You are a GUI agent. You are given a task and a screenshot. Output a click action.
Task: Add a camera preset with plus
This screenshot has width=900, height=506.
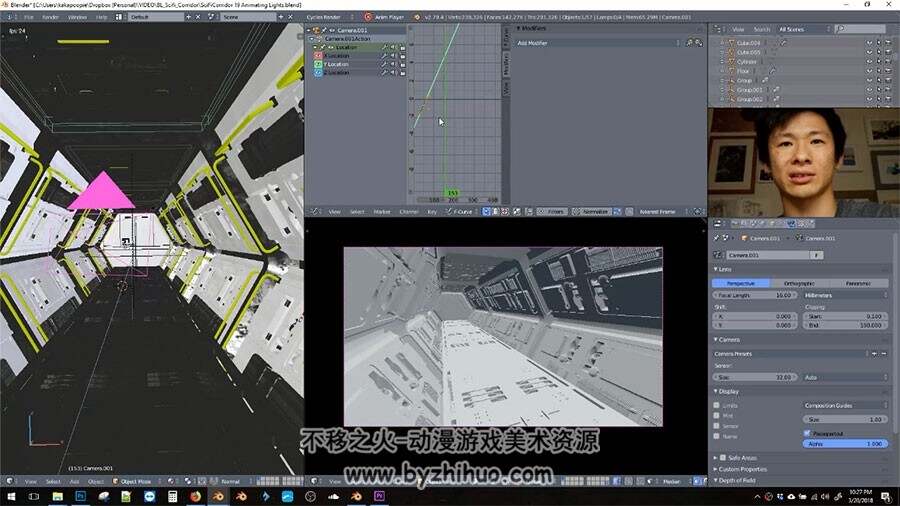874,354
